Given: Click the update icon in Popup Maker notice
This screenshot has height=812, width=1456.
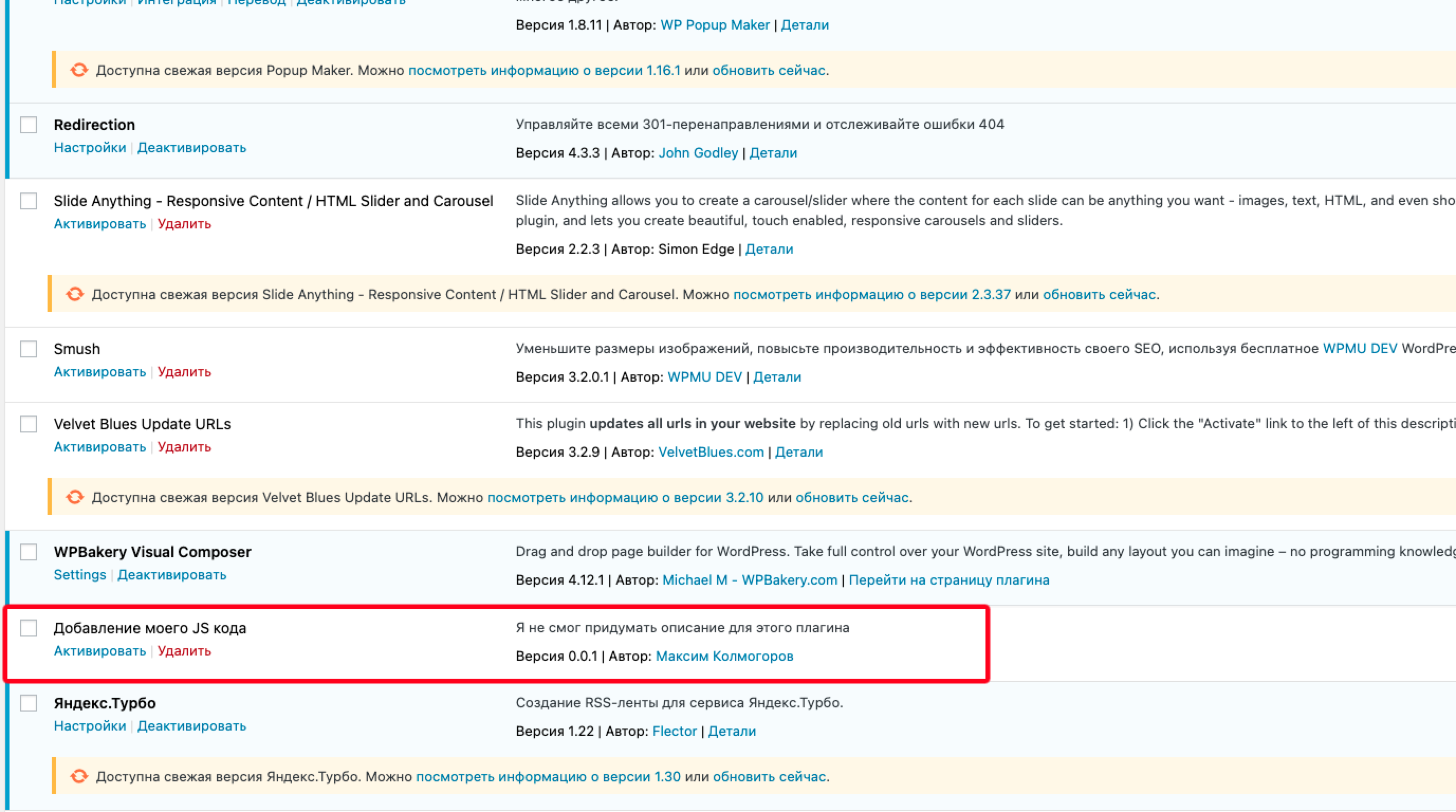Looking at the screenshot, I should (x=79, y=70).
